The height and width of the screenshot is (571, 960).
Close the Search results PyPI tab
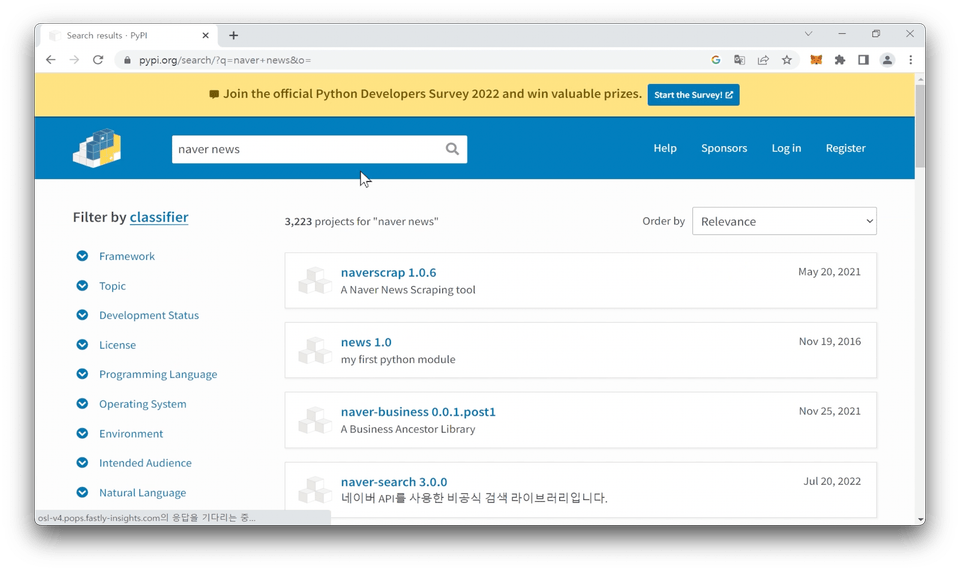pyautogui.click(x=206, y=35)
